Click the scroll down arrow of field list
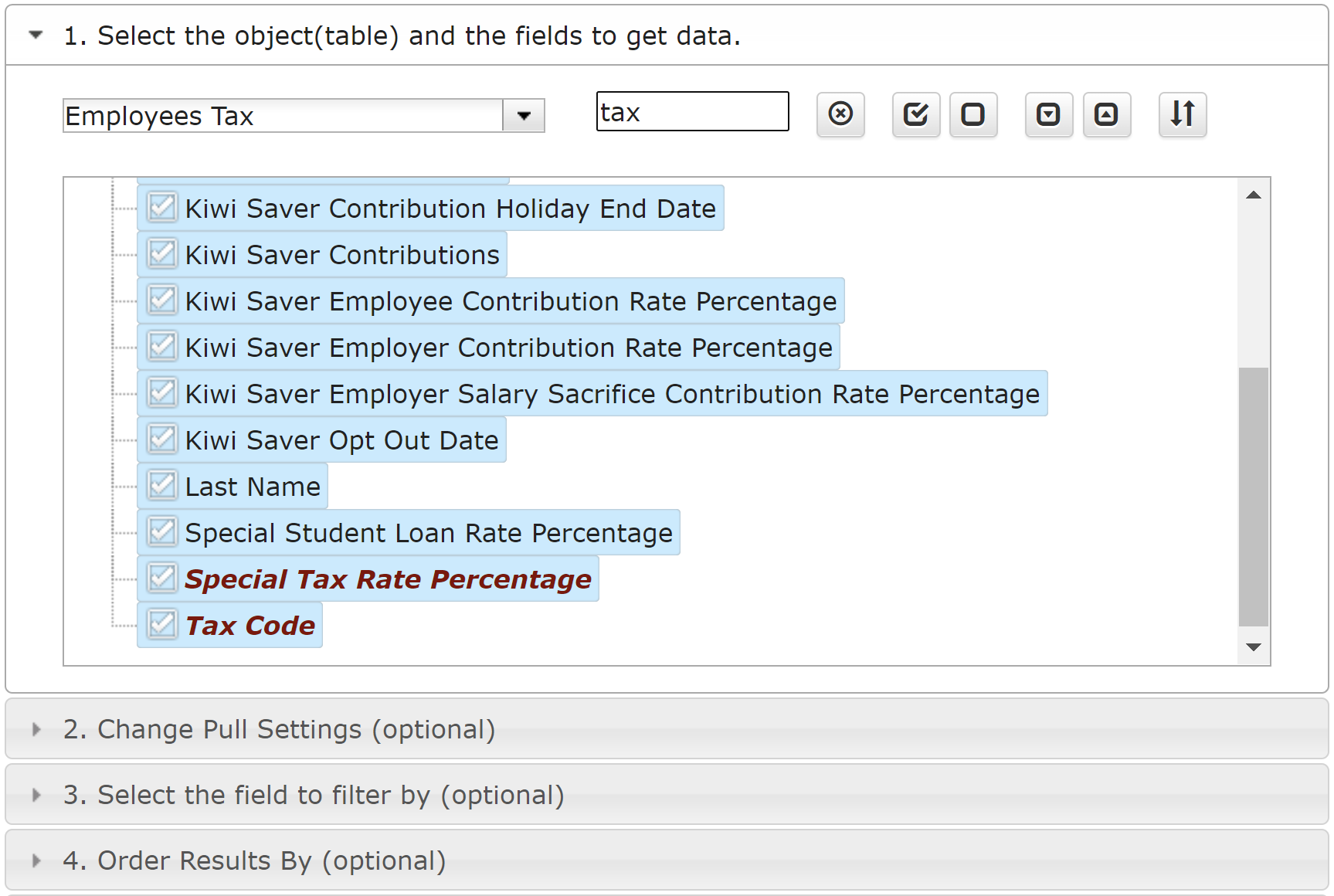The height and width of the screenshot is (896, 1334). point(1253,647)
